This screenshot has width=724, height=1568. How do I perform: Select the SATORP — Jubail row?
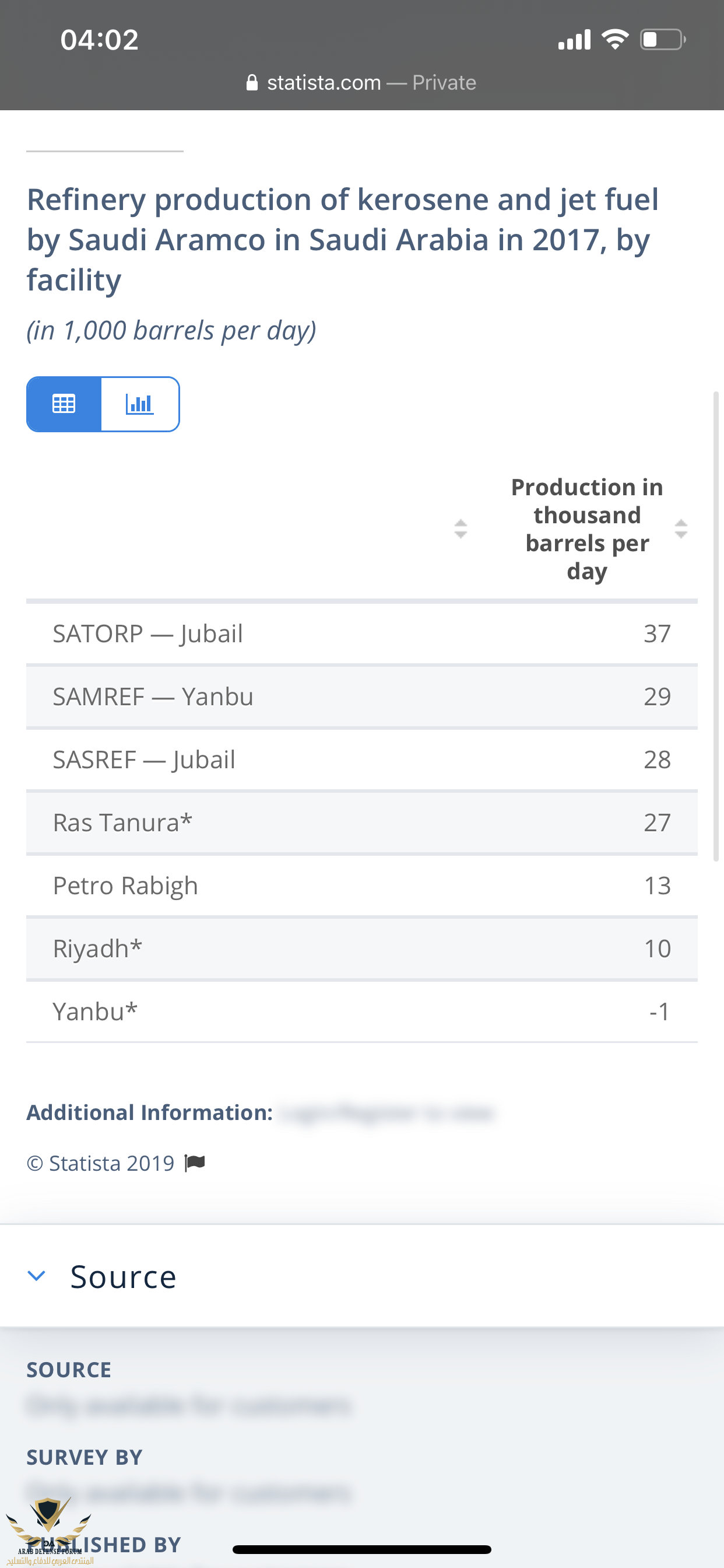[x=361, y=633]
